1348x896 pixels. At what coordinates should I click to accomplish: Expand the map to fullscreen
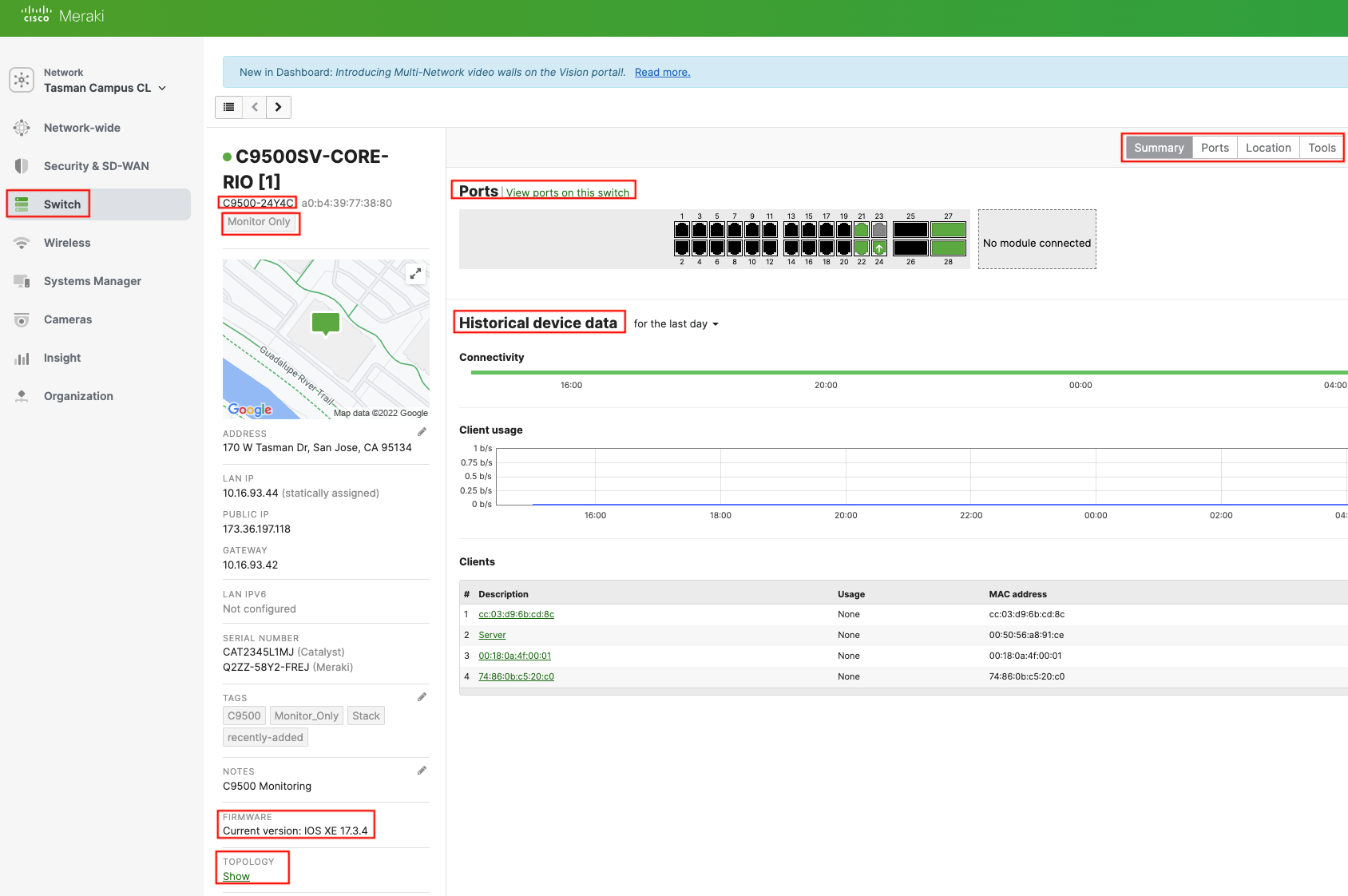click(415, 274)
